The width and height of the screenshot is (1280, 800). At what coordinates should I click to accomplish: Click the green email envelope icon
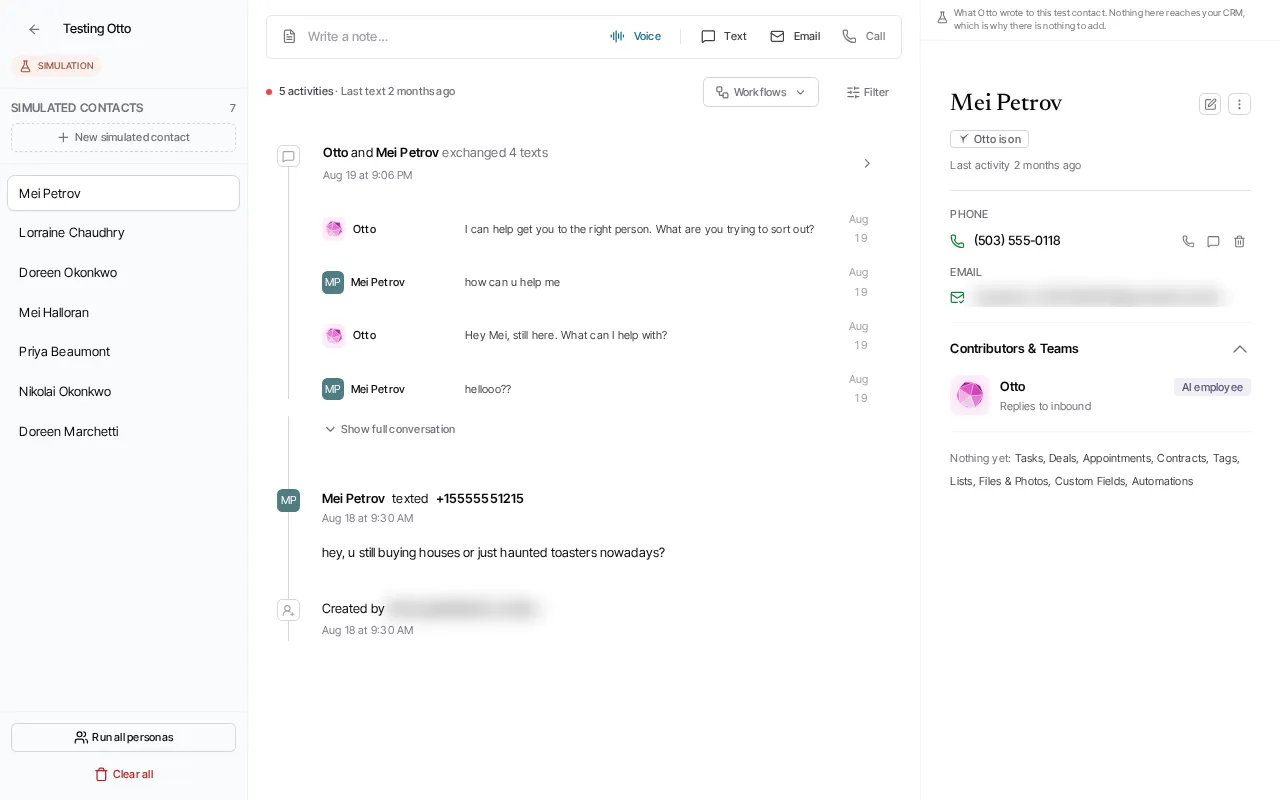[957, 297]
